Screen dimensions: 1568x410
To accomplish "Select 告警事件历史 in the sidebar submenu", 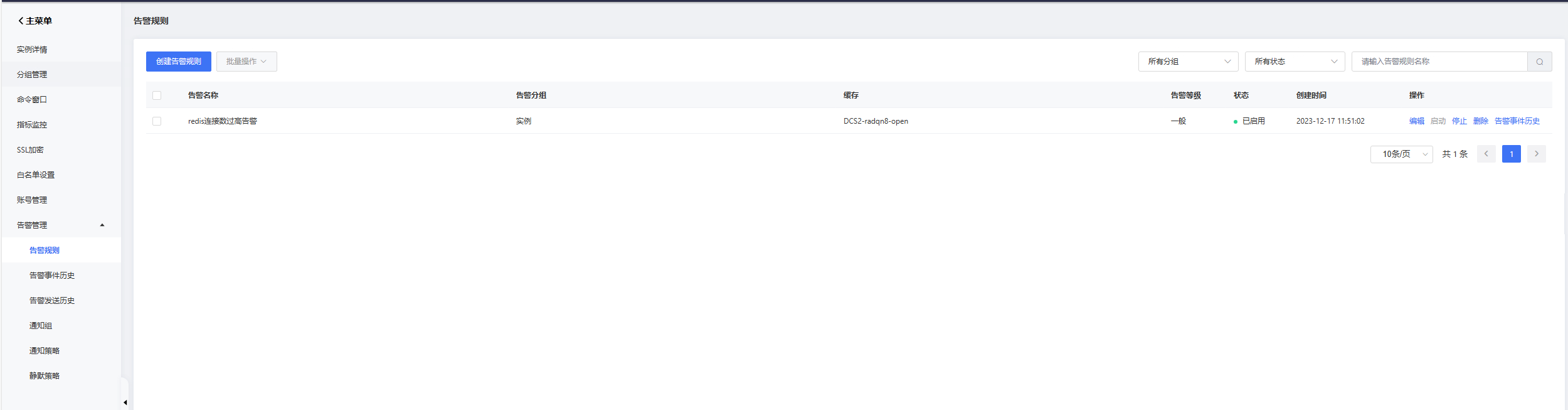I will (x=61, y=275).
